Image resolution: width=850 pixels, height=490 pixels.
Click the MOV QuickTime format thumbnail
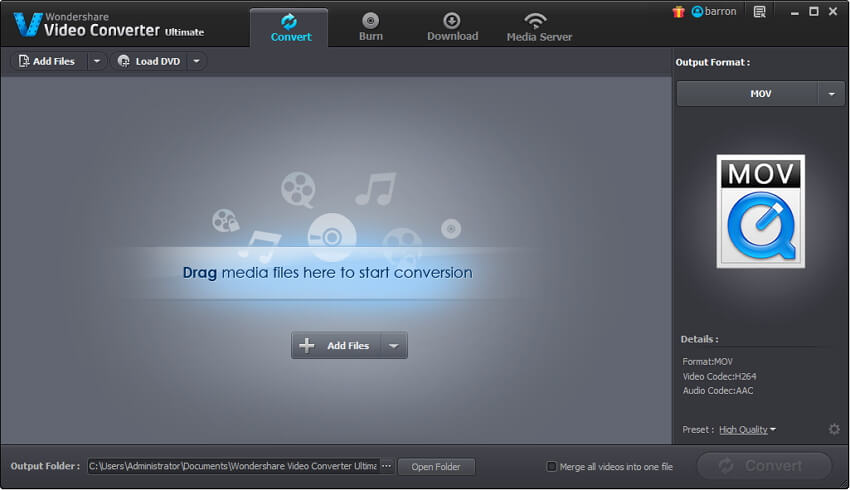(761, 211)
